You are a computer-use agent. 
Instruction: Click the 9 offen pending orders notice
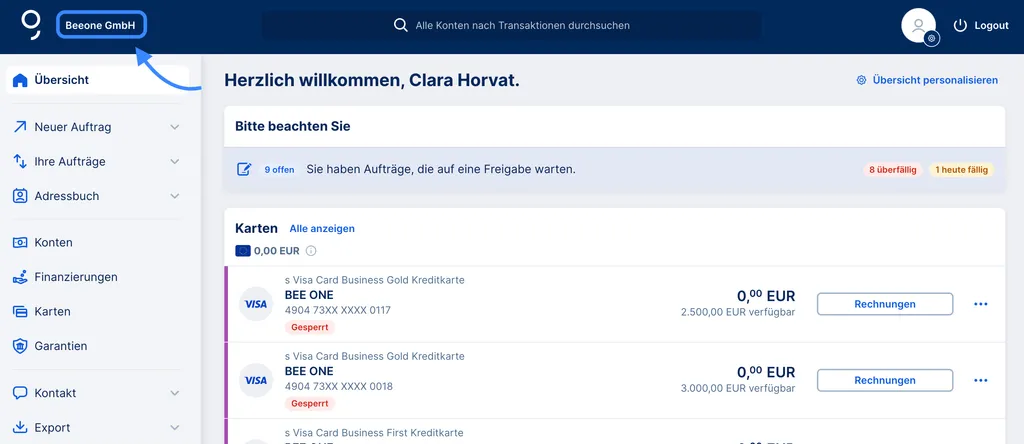[x=279, y=170]
